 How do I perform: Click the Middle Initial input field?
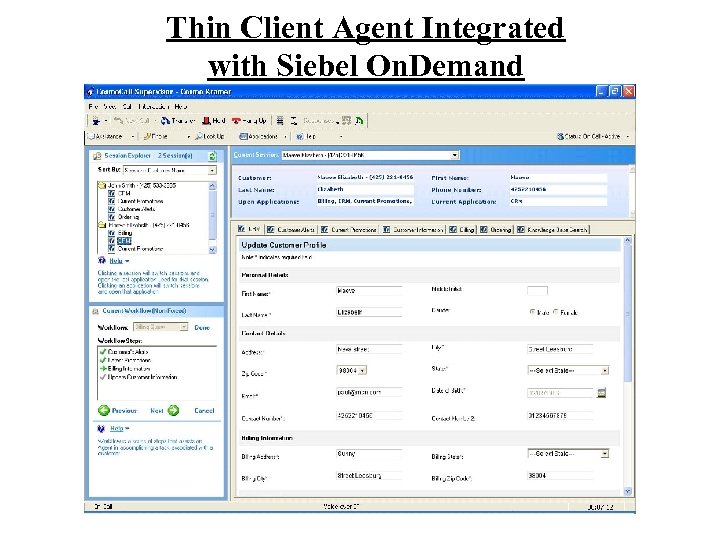(537, 290)
